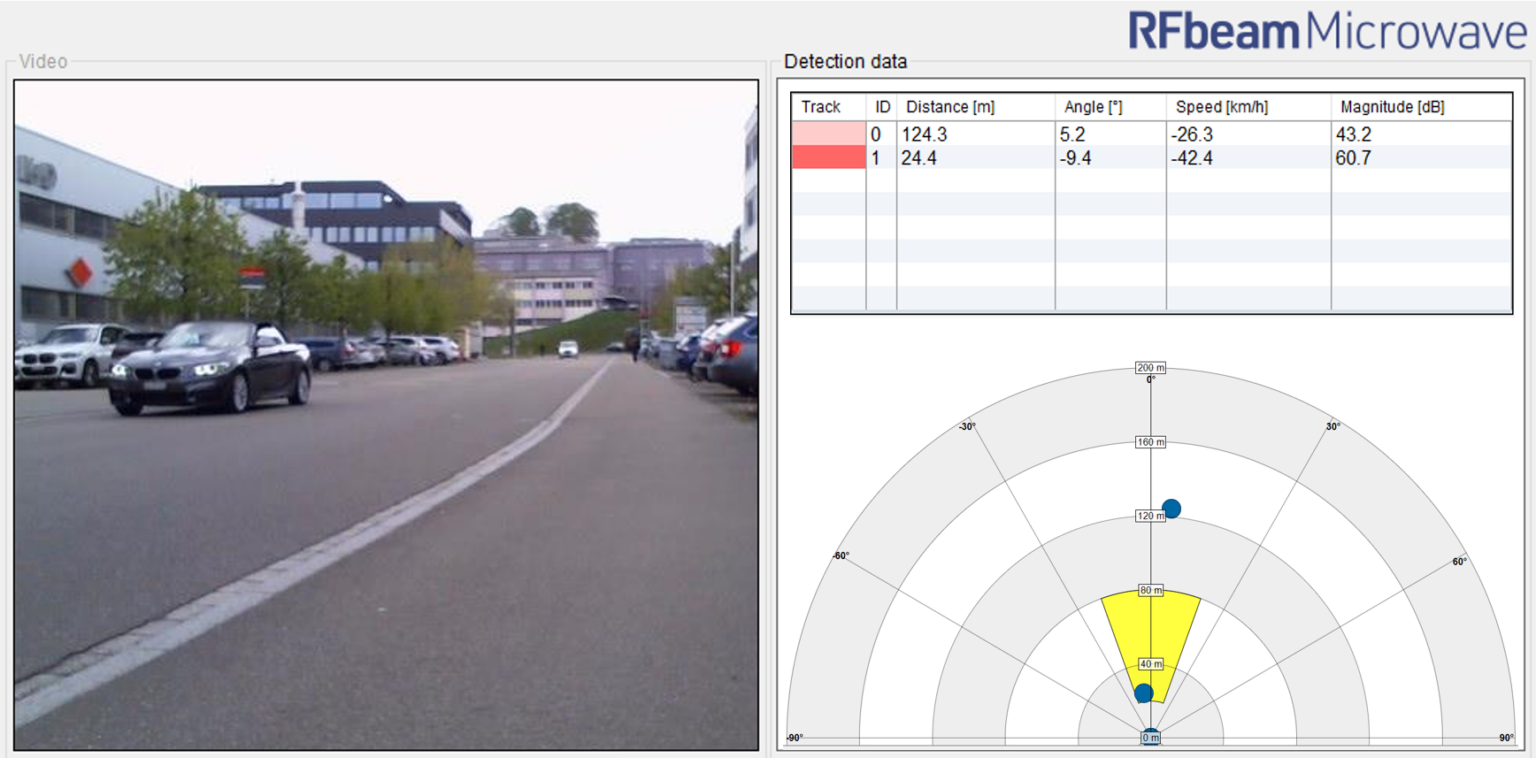Select the blue target dot near 120 m
The width and height of the screenshot is (1536, 758).
click(x=1171, y=508)
